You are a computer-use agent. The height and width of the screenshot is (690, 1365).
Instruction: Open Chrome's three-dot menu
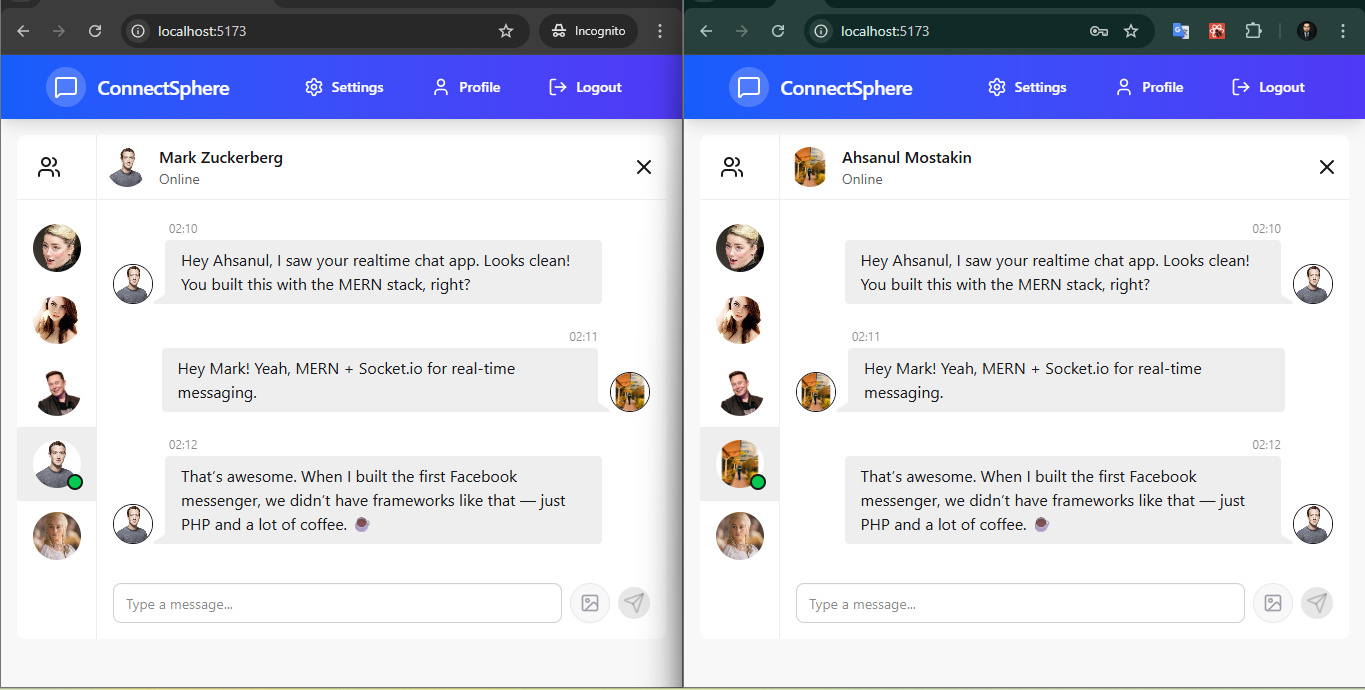tap(1343, 31)
